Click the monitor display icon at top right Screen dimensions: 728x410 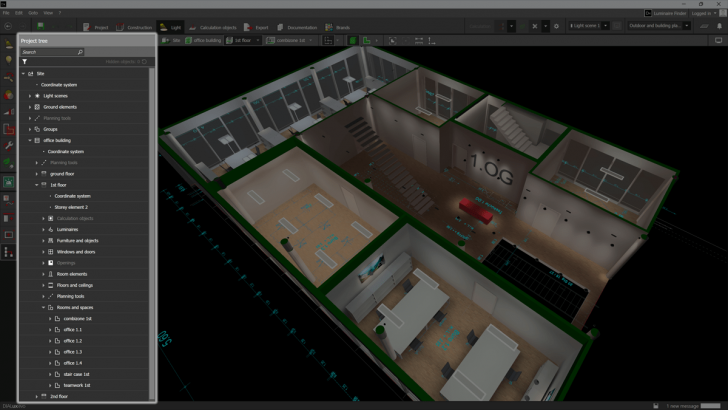click(718, 40)
